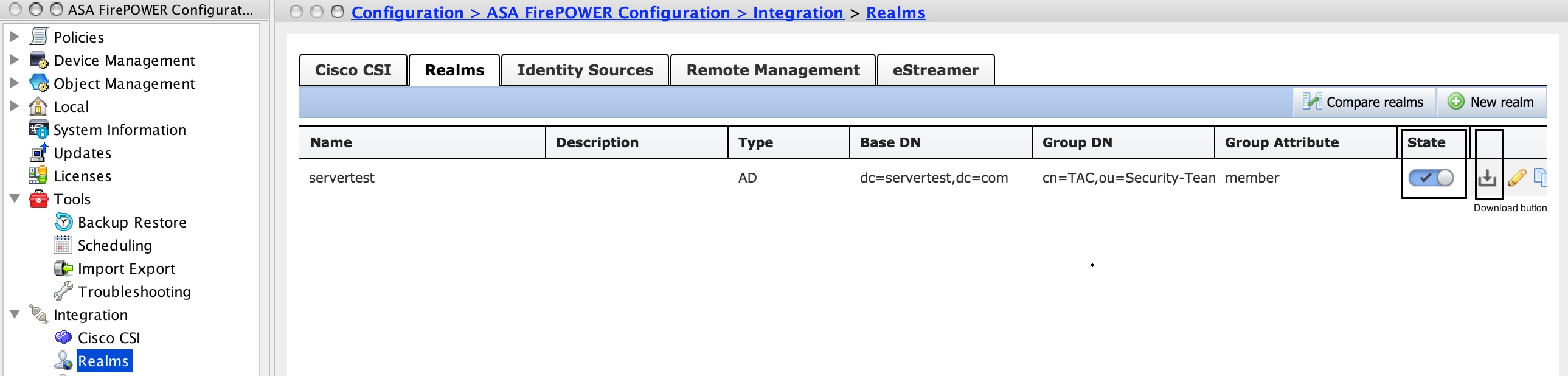Click the Policies icon in the tree
Image resolution: width=1568 pixels, height=376 pixels.
tap(38, 37)
